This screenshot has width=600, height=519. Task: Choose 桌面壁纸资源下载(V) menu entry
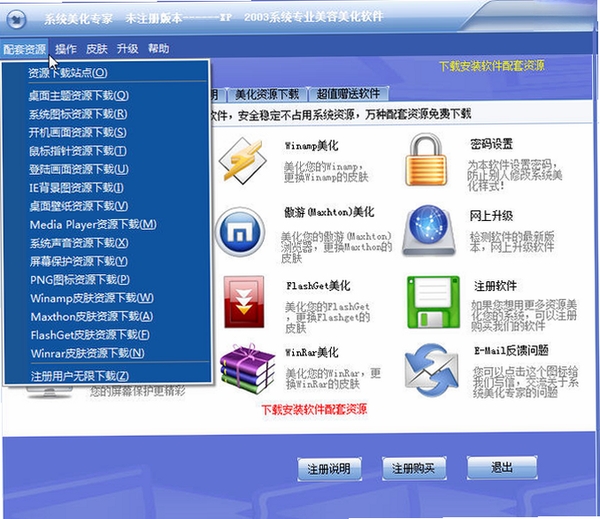click(x=79, y=206)
